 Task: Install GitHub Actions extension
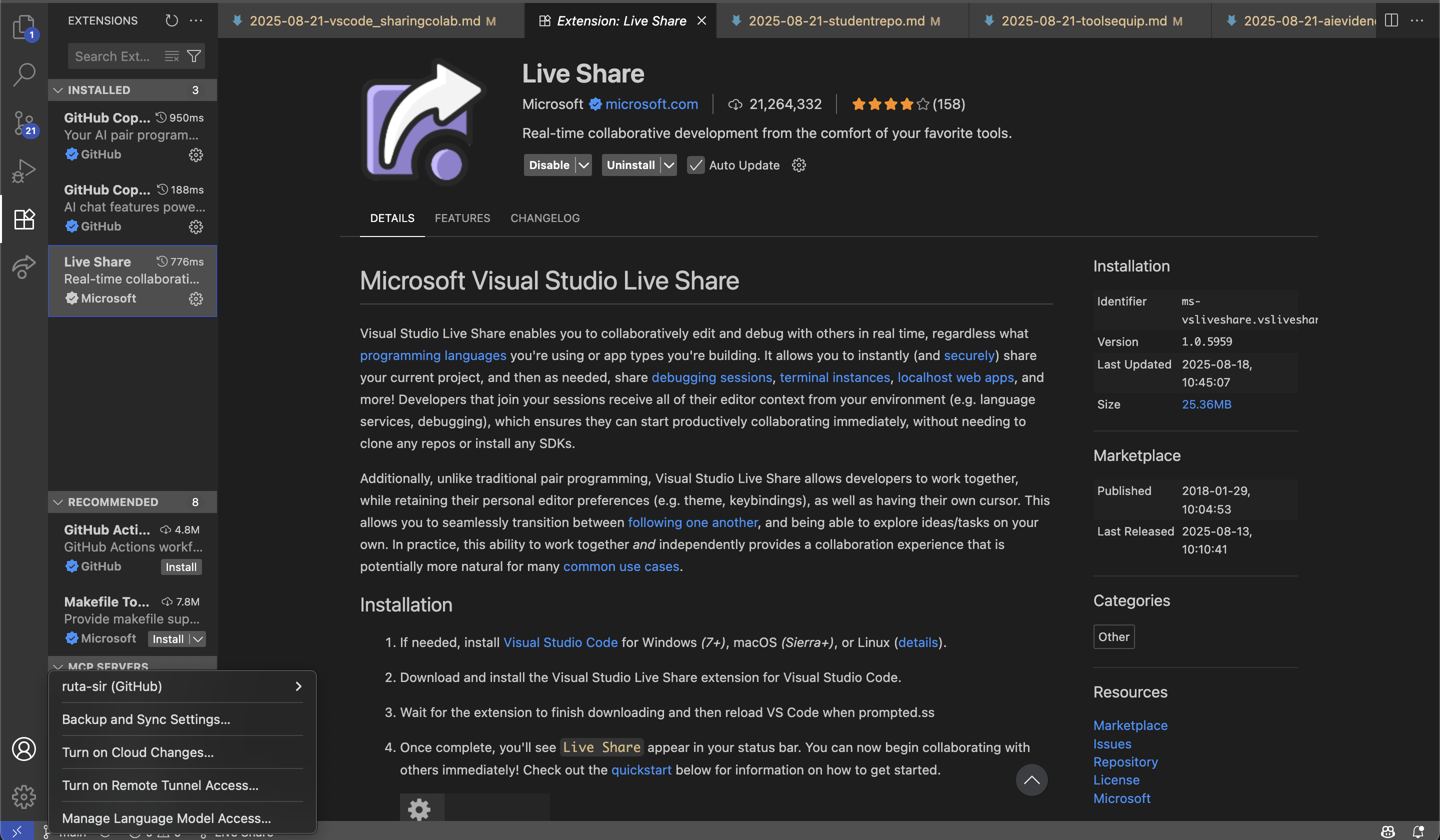(181, 567)
